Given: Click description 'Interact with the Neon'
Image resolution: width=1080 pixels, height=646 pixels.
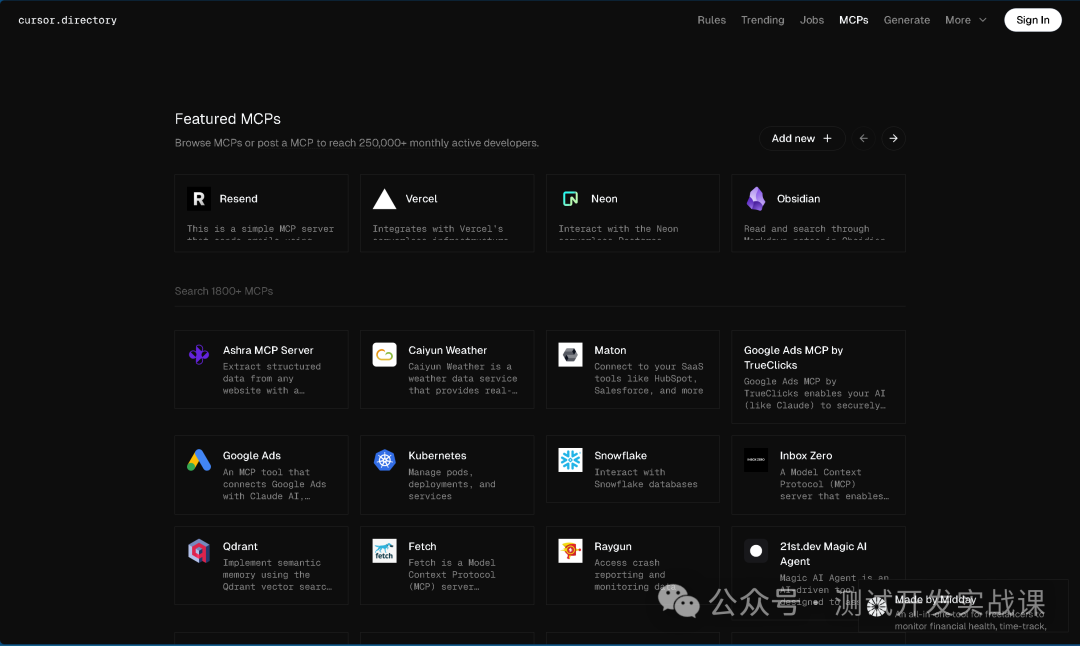Looking at the screenshot, I should (x=619, y=229).
